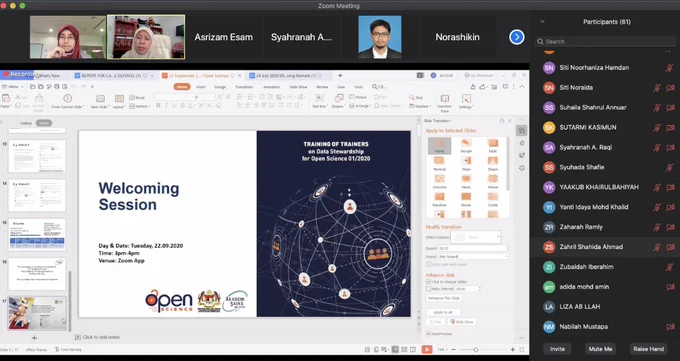Select slide 15 Enquiries thumbnail

tap(37, 235)
